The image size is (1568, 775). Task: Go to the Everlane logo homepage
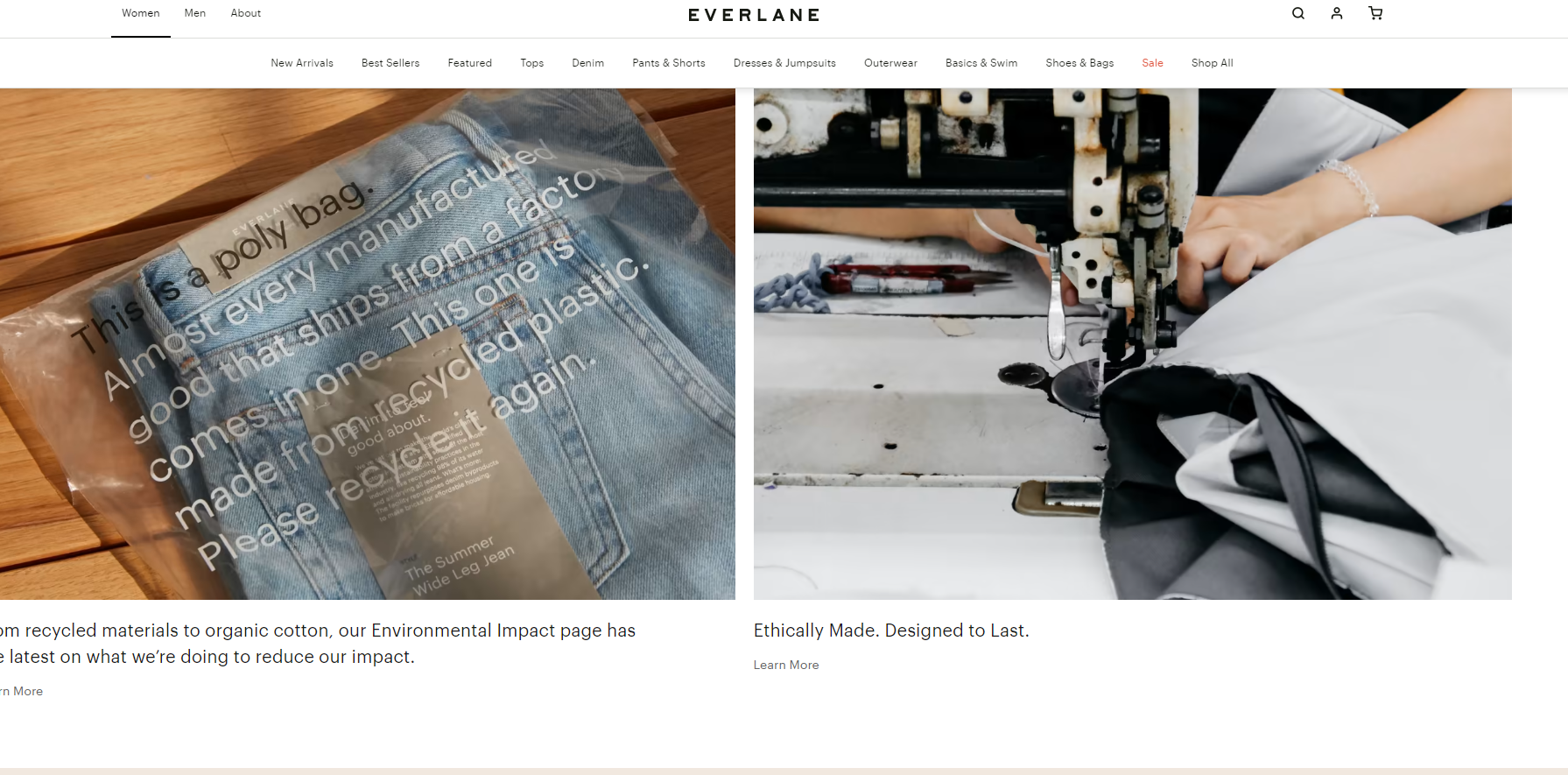(x=754, y=15)
